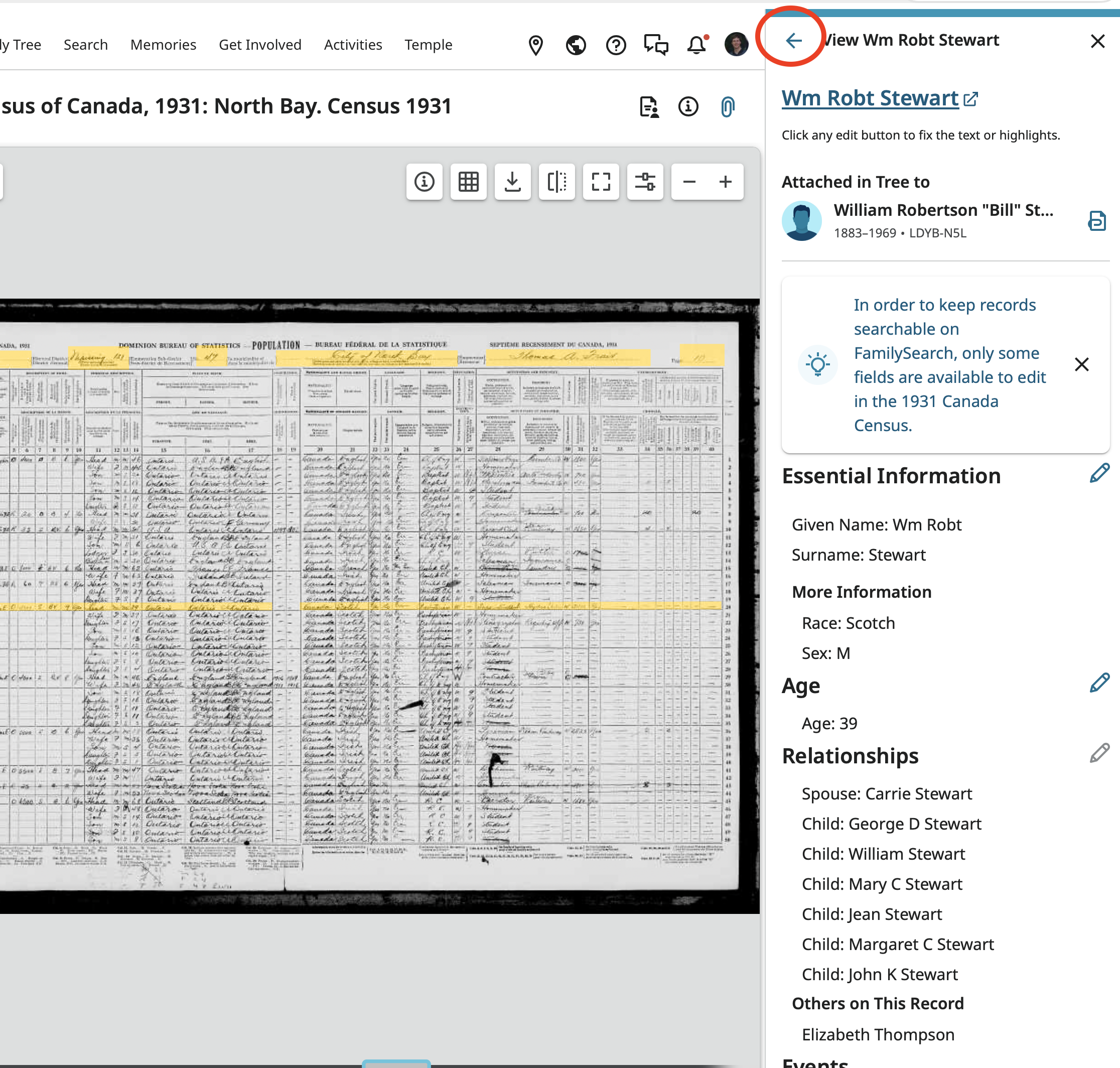
Task: Zoom in on the census image
Action: pyautogui.click(x=725, y=182)
